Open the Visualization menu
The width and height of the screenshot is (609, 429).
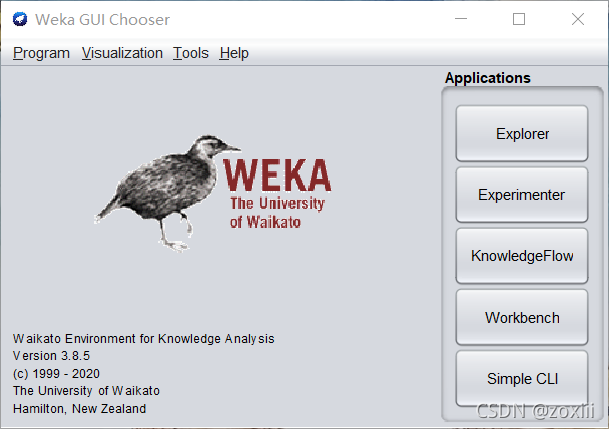tap(122, 53)
